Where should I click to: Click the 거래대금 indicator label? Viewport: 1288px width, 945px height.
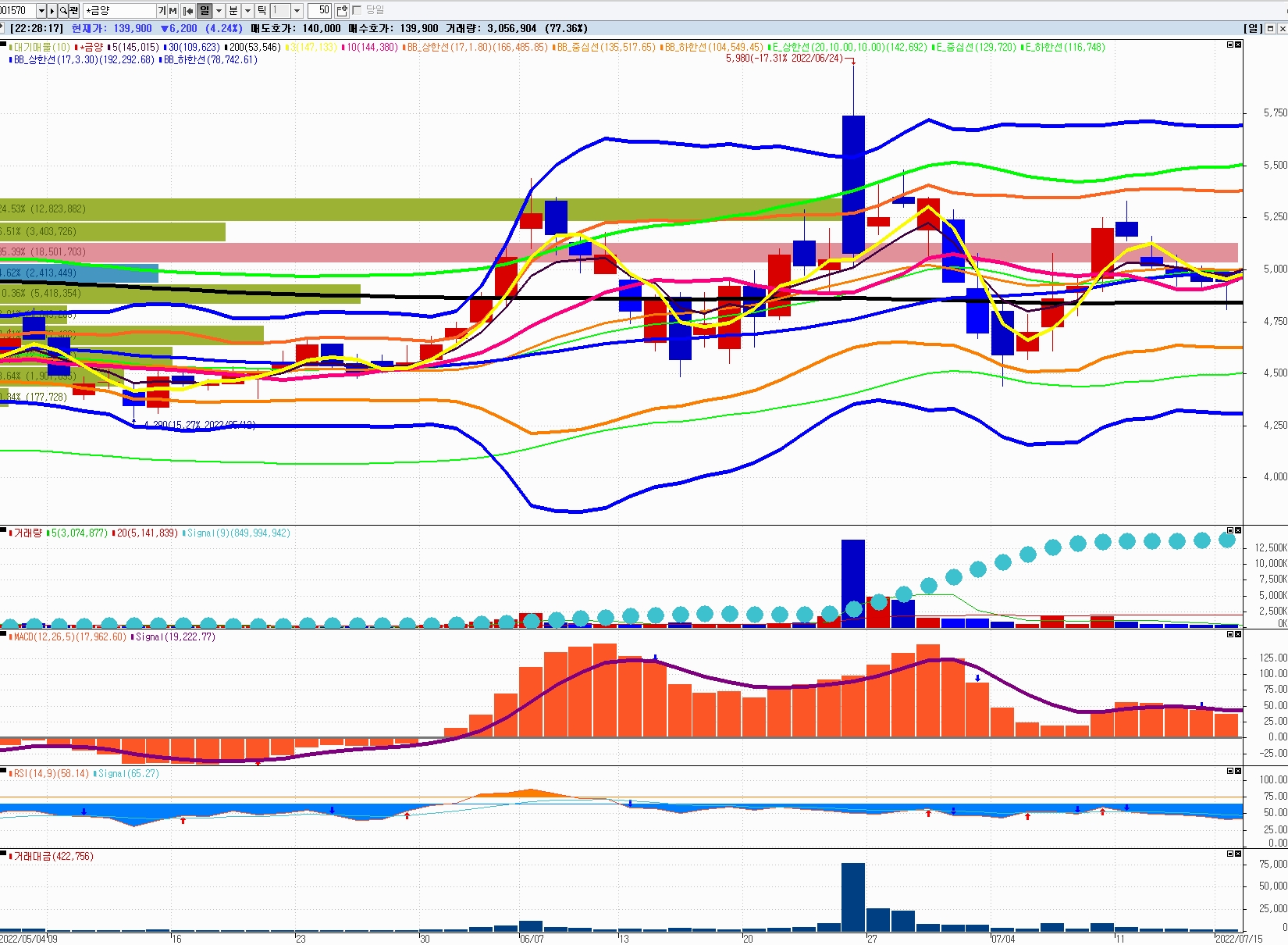53,857
